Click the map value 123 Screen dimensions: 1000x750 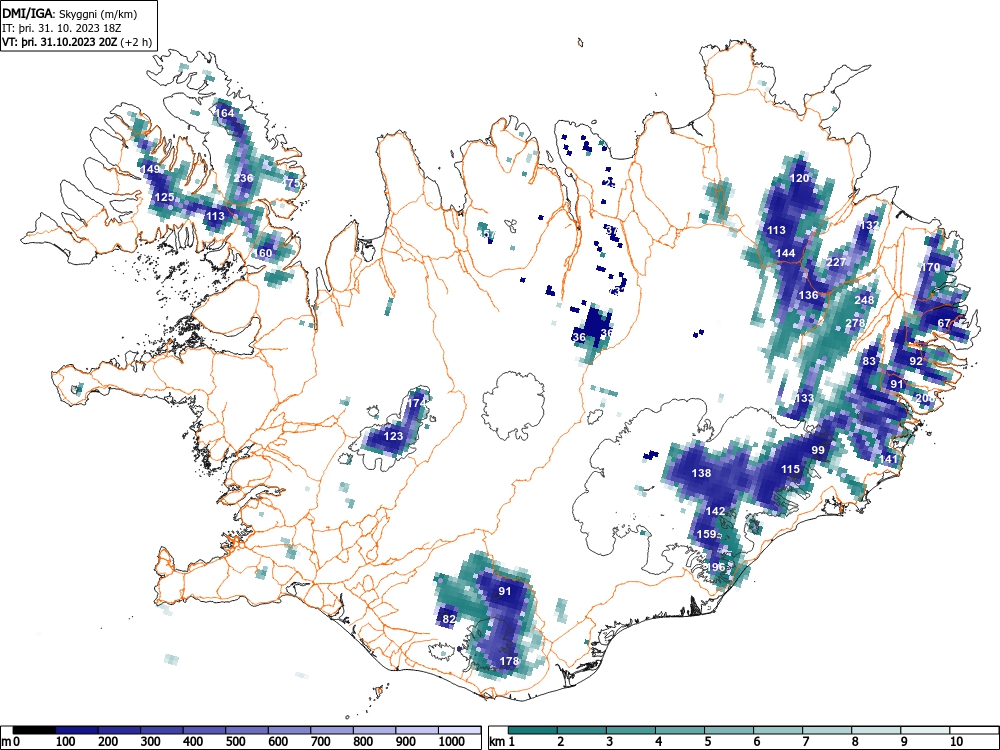coord(393,436)
